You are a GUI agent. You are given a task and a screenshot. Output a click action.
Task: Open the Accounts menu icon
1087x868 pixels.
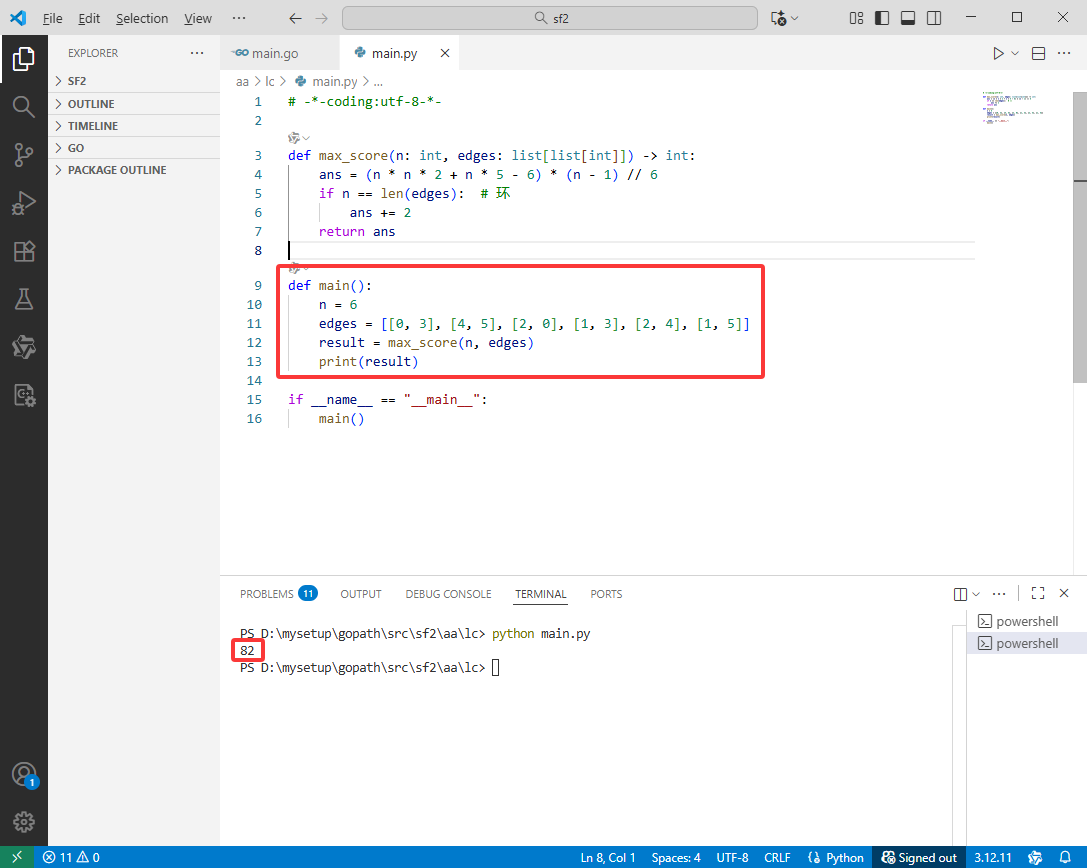tap(24, 774)
